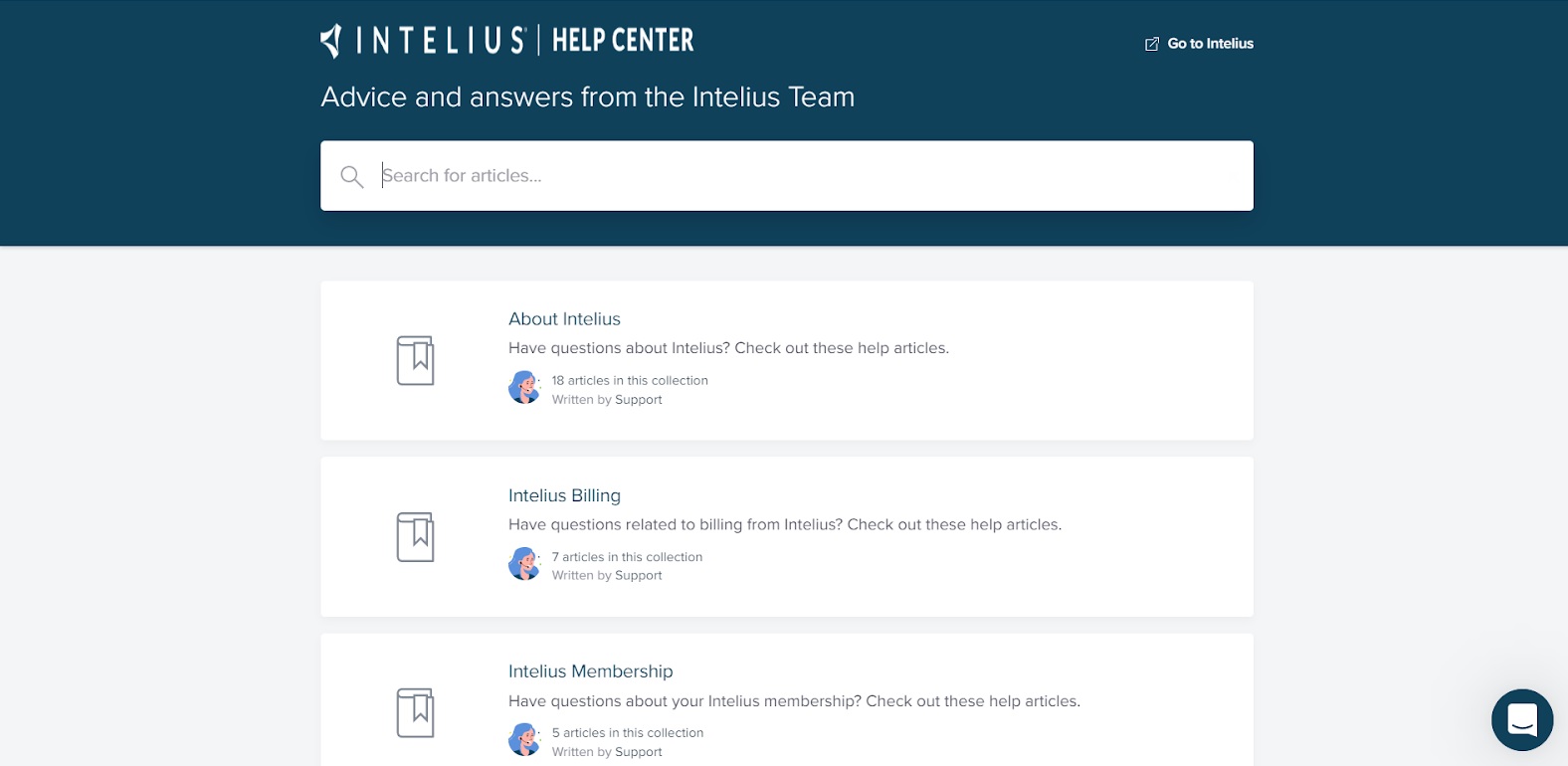Click "18 articles in this collection" text
The width and height of the screenshot is (1568, 766).
pyautogui.click(x=630, y=381)
